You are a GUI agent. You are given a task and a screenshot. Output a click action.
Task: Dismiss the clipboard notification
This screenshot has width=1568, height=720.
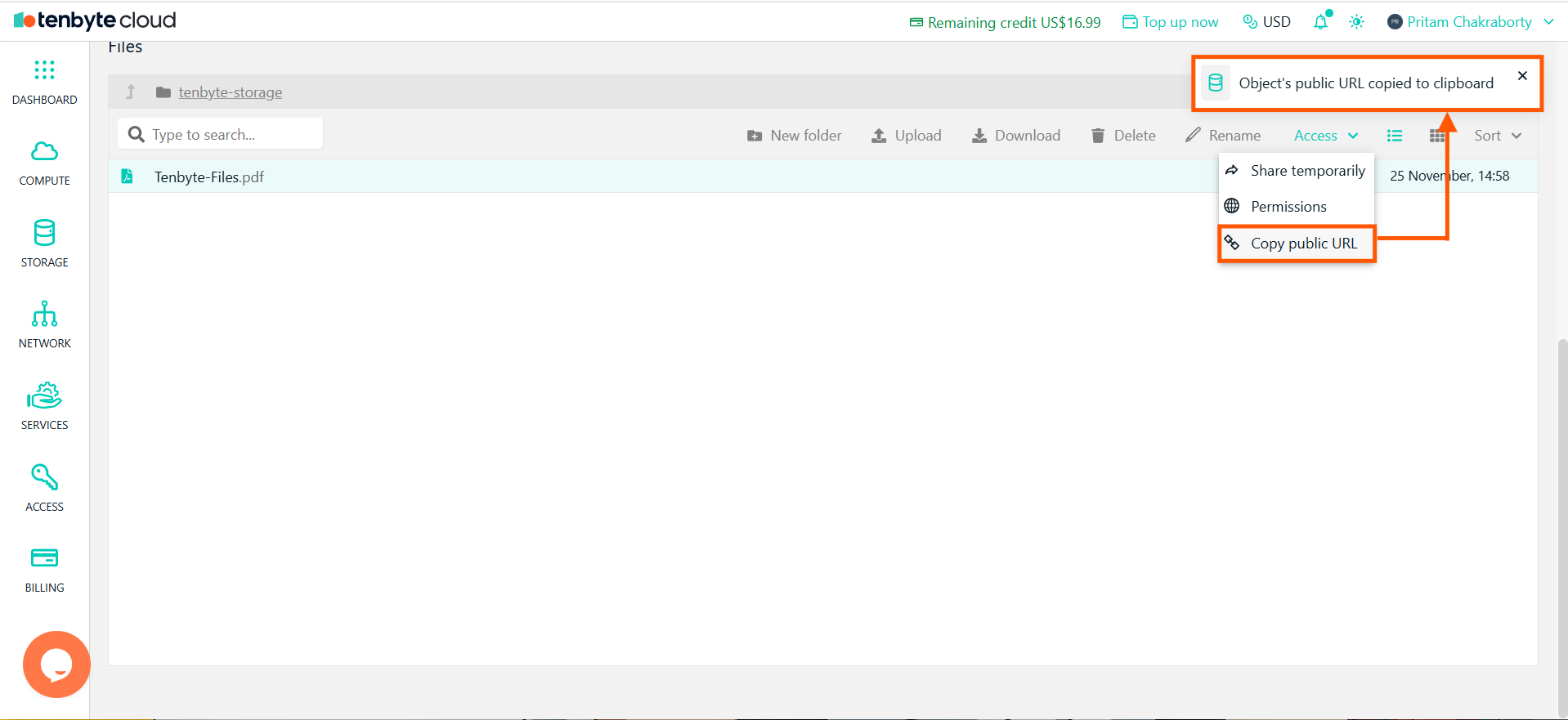[1522, 76]
